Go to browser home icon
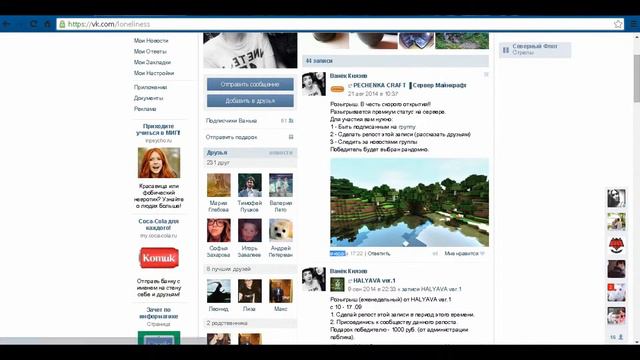Screen dimensions: 640x360 click(47, 24)
